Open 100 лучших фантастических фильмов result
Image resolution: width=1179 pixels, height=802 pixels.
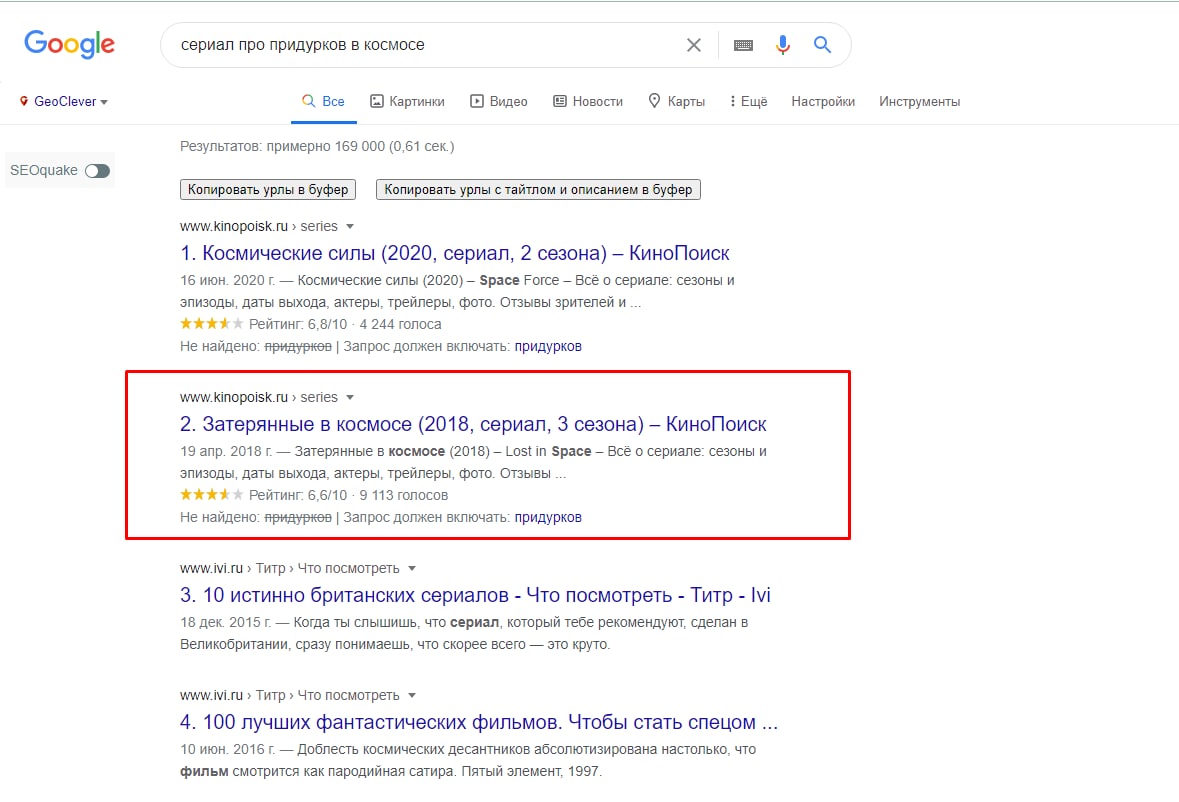pos(479,722)
